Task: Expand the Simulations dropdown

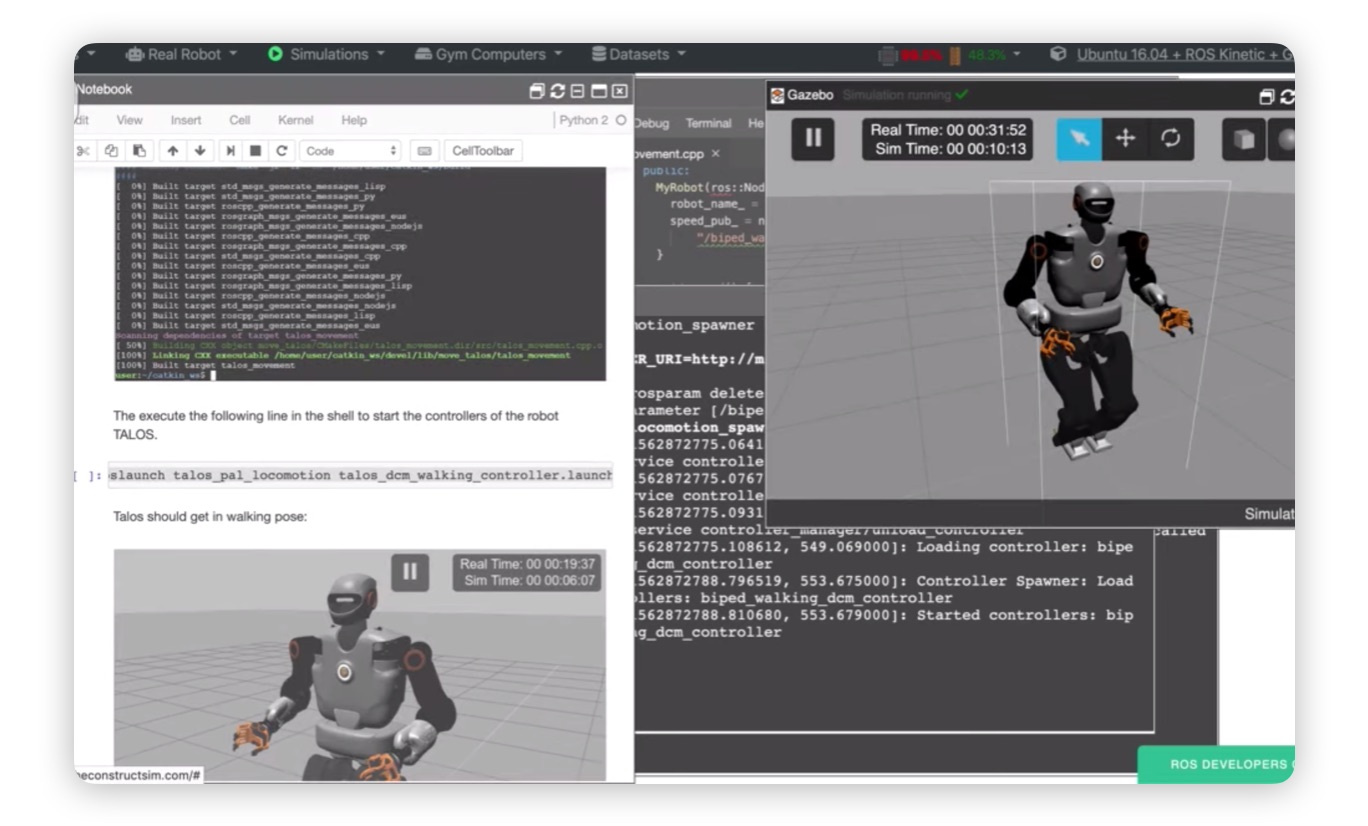Action: (326, 54)
